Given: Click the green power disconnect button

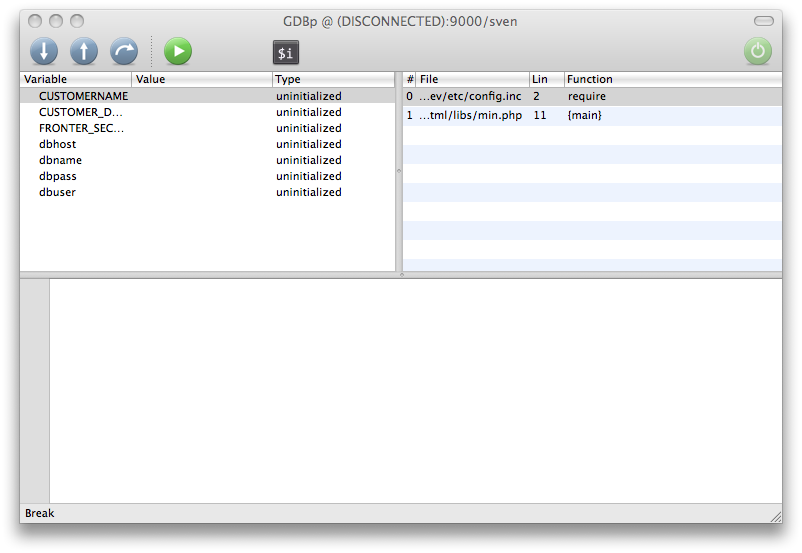Looking at the screenshot, I should click(758, 51).
